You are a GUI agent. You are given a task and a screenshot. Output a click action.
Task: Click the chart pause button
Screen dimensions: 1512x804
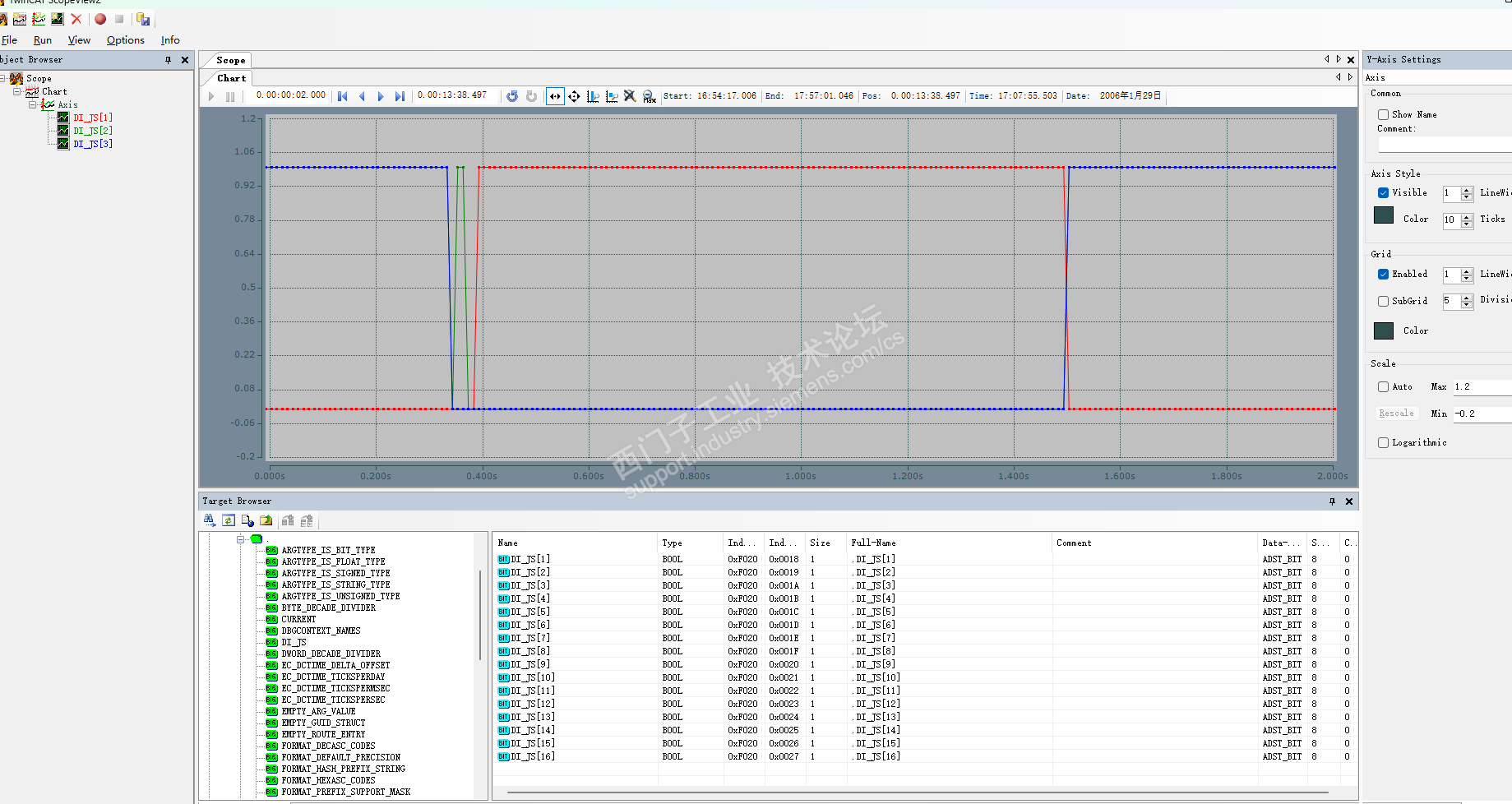(x=230, y=96)
